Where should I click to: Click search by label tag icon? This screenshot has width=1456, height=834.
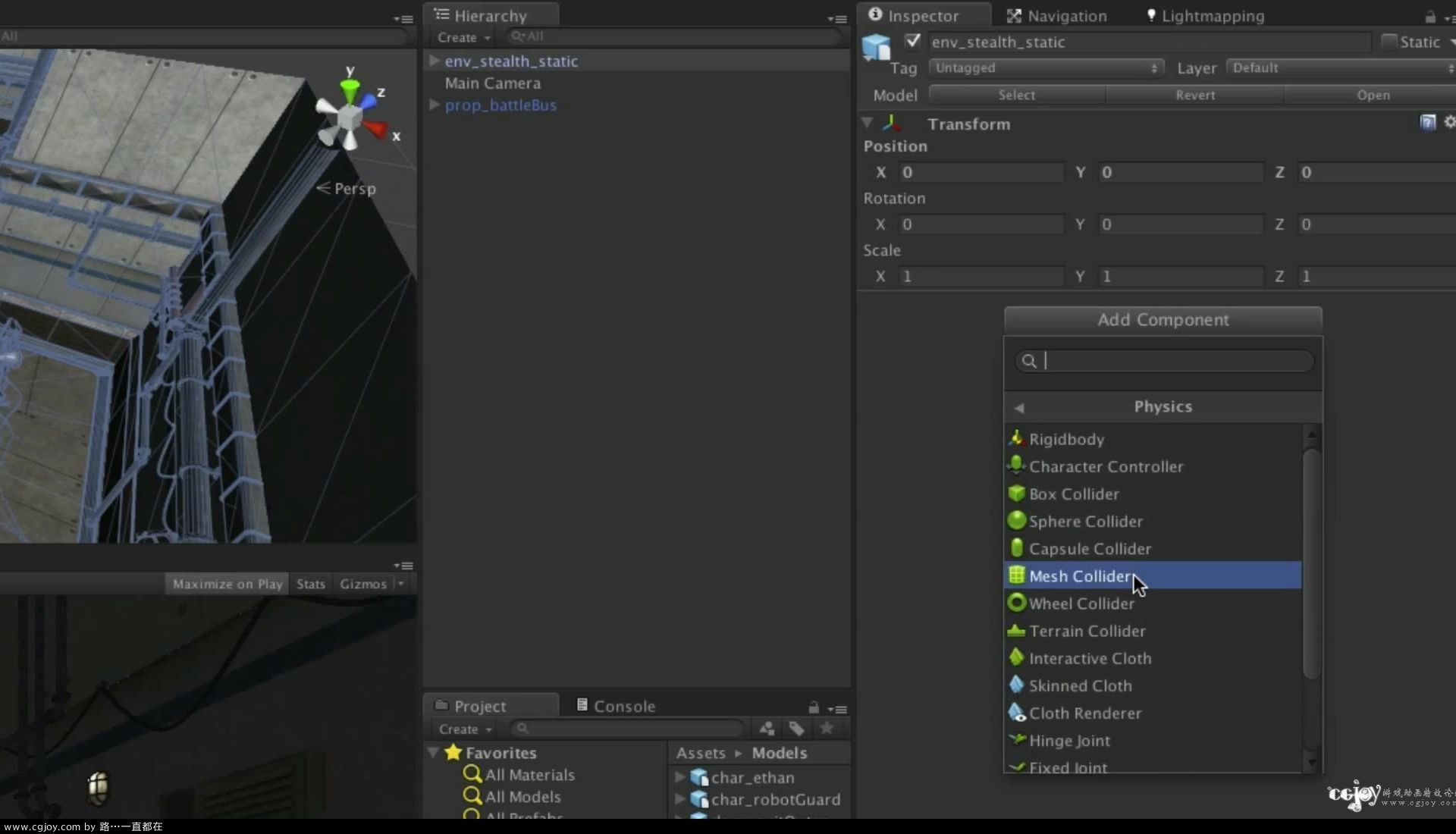click(796, 729)
